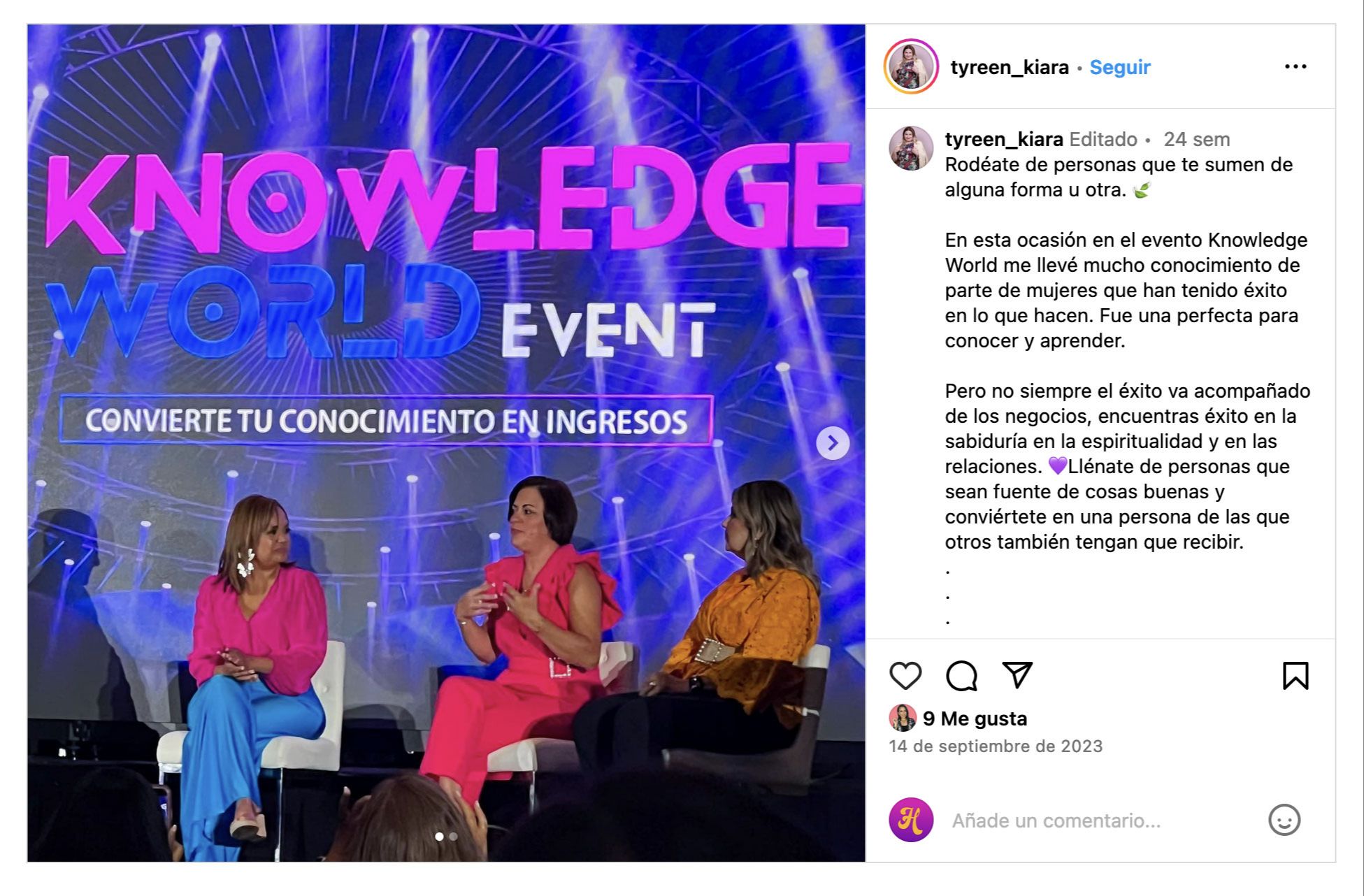Image resolution: width=1364 pixels, height=896 pixels.
Task: Click your purple H avatar by comment box
Action: (911, 820)
